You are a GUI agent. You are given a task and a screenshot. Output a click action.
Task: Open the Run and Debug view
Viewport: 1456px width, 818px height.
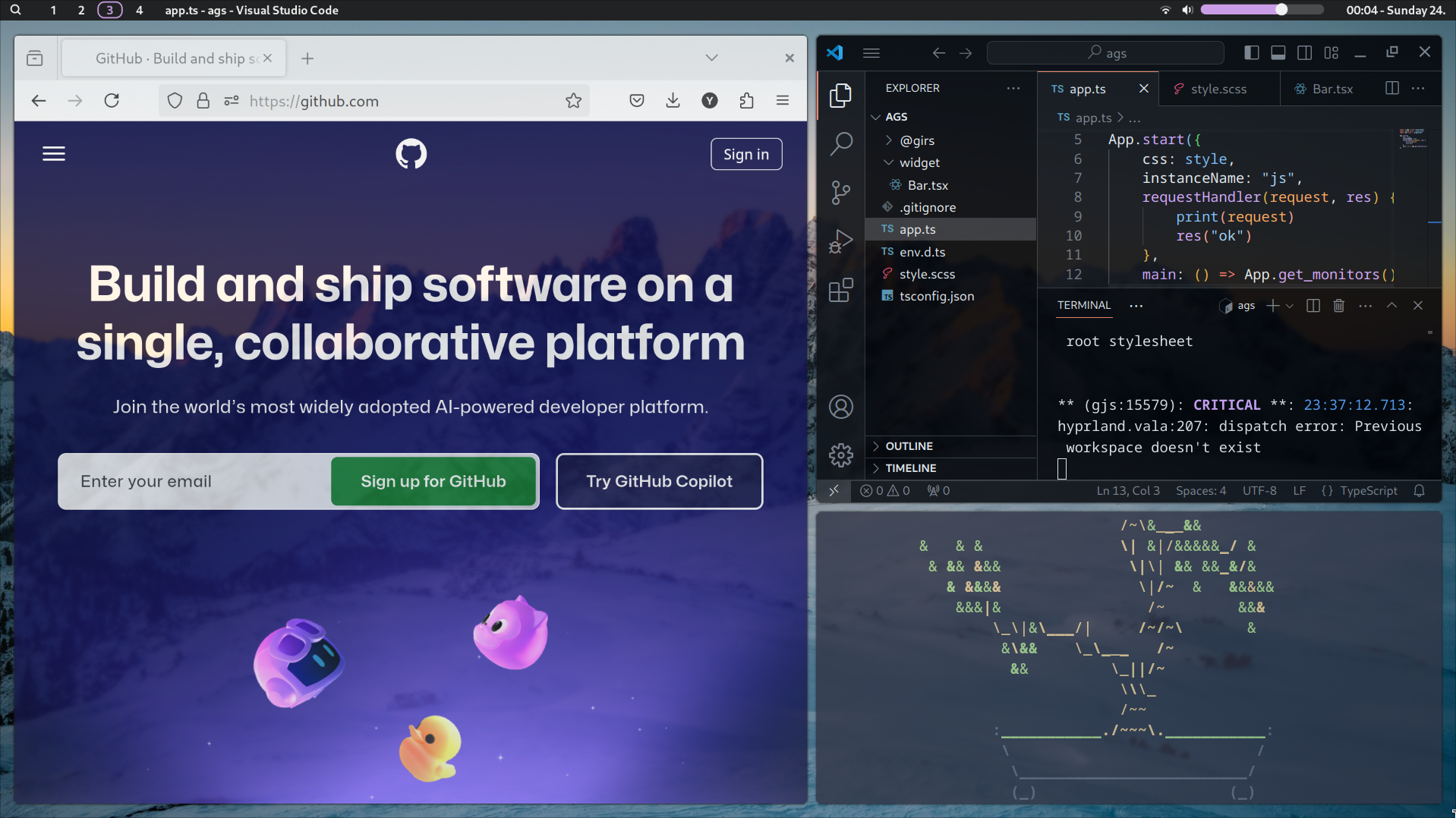click(840, 241)
